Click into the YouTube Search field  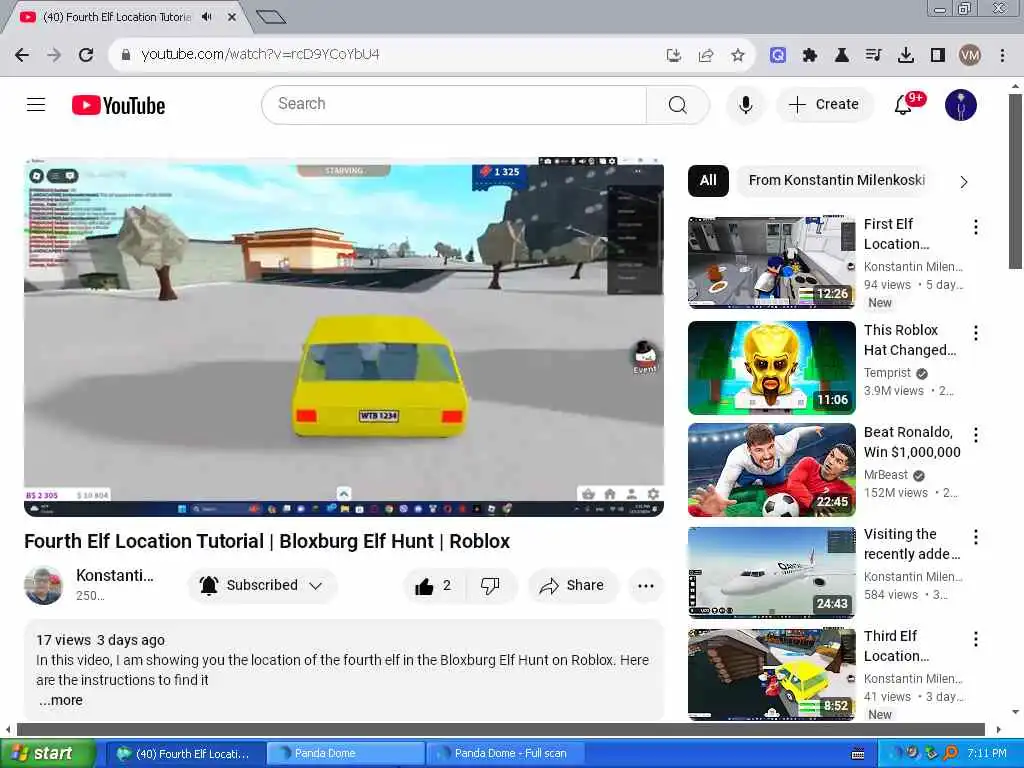(x=455, y=104)
